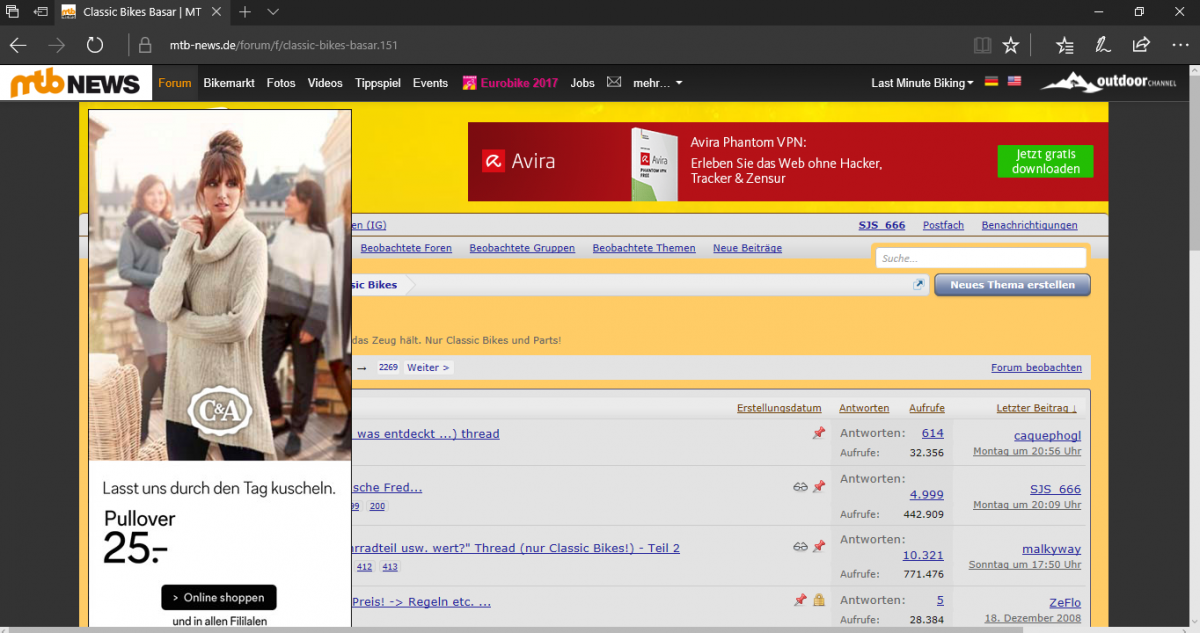Click the Forum beobachten link

tap(1036, 367)
